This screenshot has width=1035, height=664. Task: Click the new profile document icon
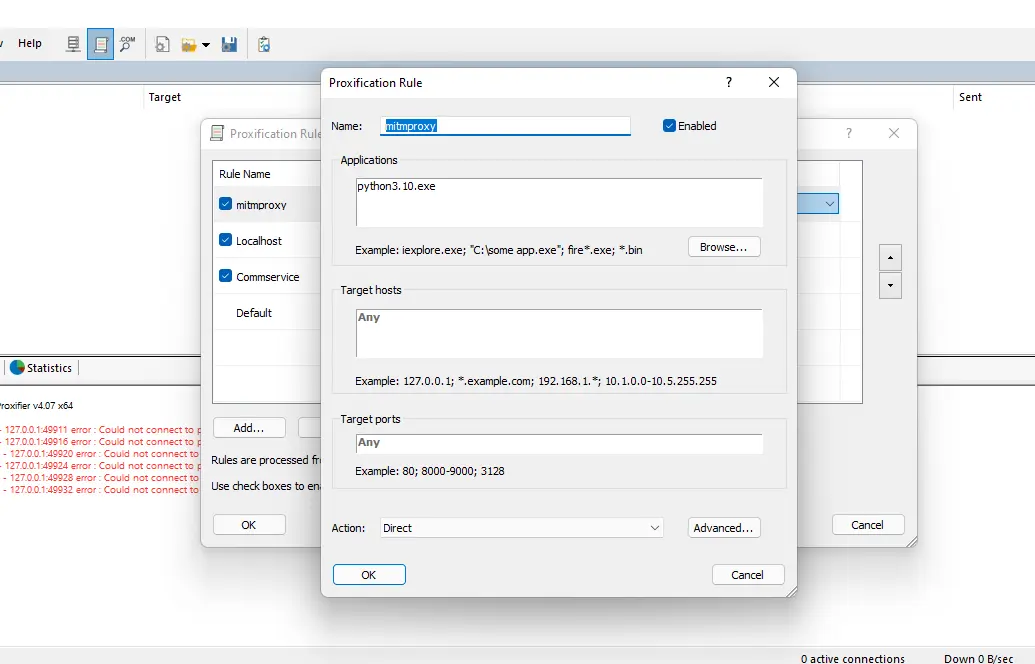(162, 44)
